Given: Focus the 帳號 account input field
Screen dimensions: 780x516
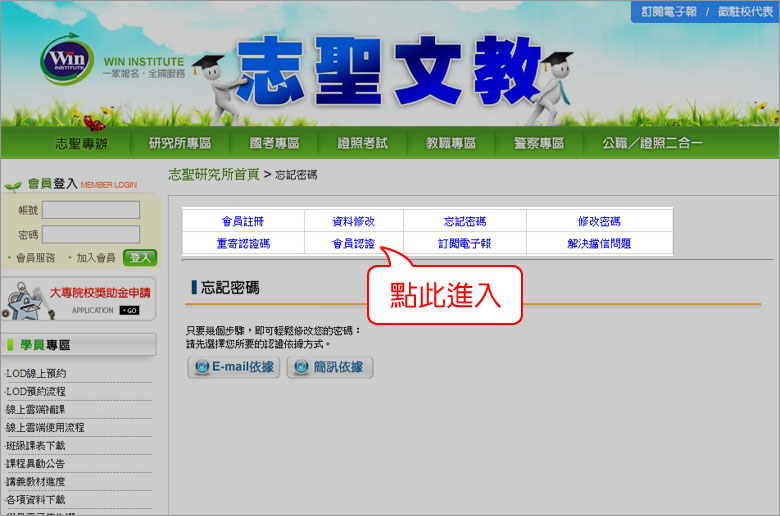Looking at the screenshot, I should point(91,210).
